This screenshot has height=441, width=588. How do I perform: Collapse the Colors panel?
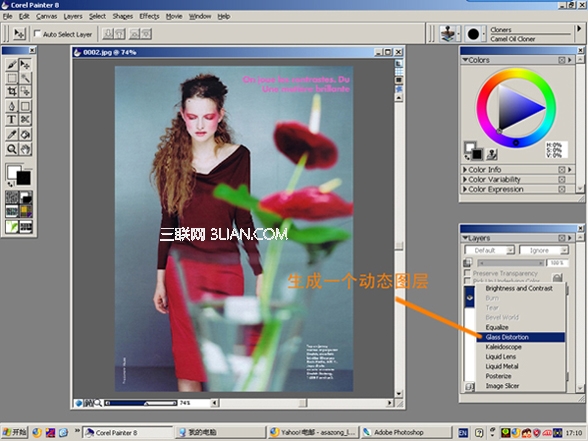pos(465,60)
